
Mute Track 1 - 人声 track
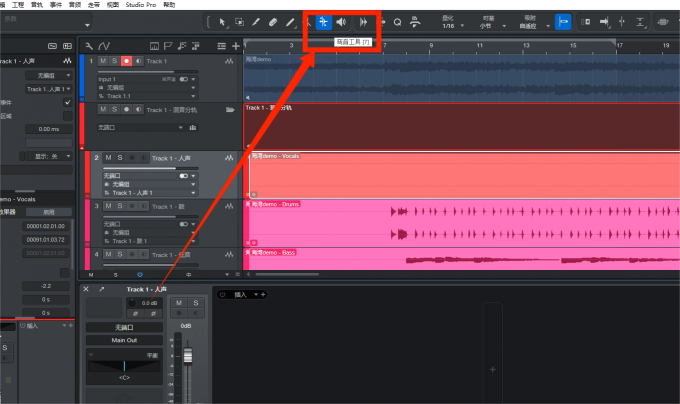[x=108, y=158]
